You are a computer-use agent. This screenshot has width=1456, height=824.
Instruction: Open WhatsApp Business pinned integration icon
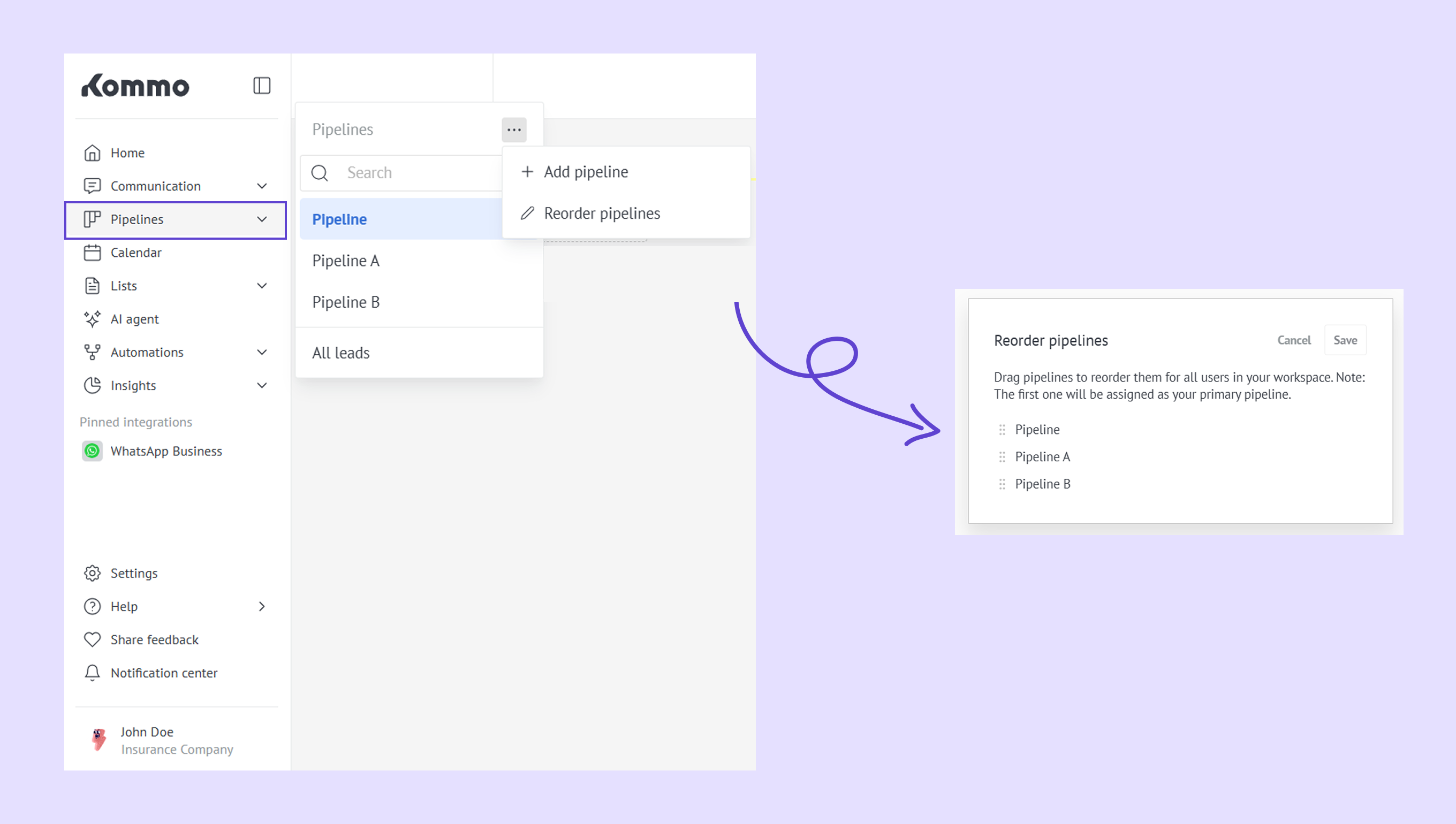[x=92, y=451]
